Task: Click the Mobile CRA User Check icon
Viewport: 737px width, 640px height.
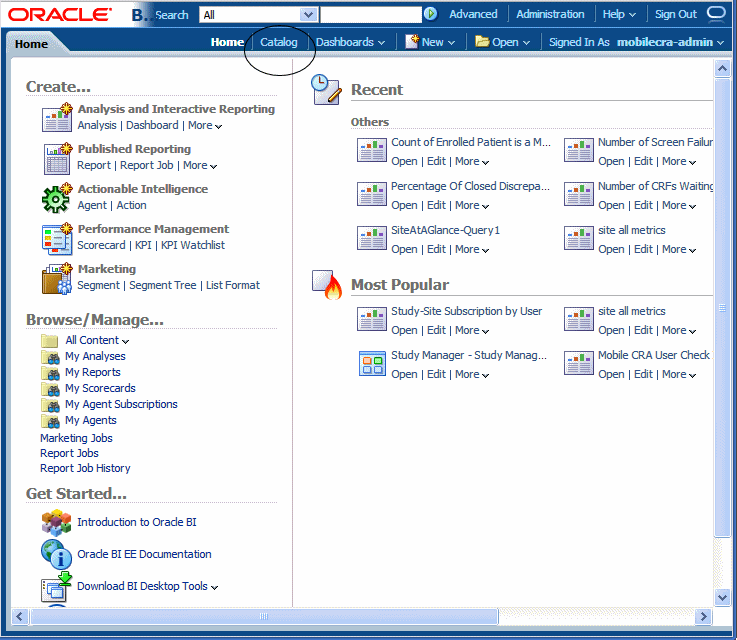Action: tap(579, 363)
